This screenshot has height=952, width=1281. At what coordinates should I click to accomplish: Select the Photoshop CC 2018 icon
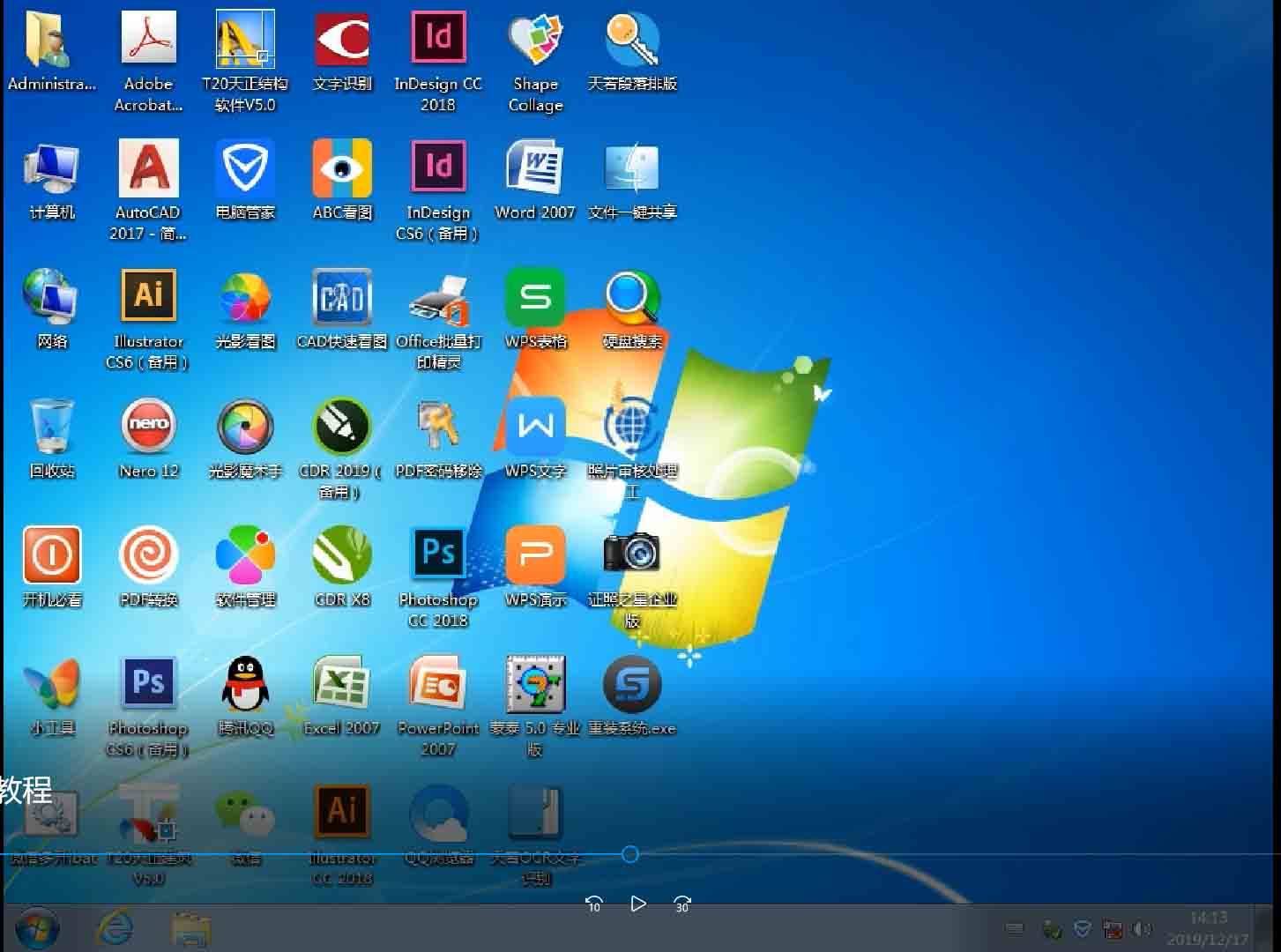pyautogui.click(x=438, y=555)
